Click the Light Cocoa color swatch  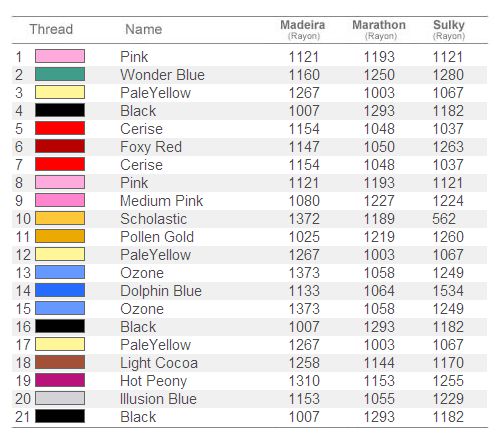click(x=60, y=362)
